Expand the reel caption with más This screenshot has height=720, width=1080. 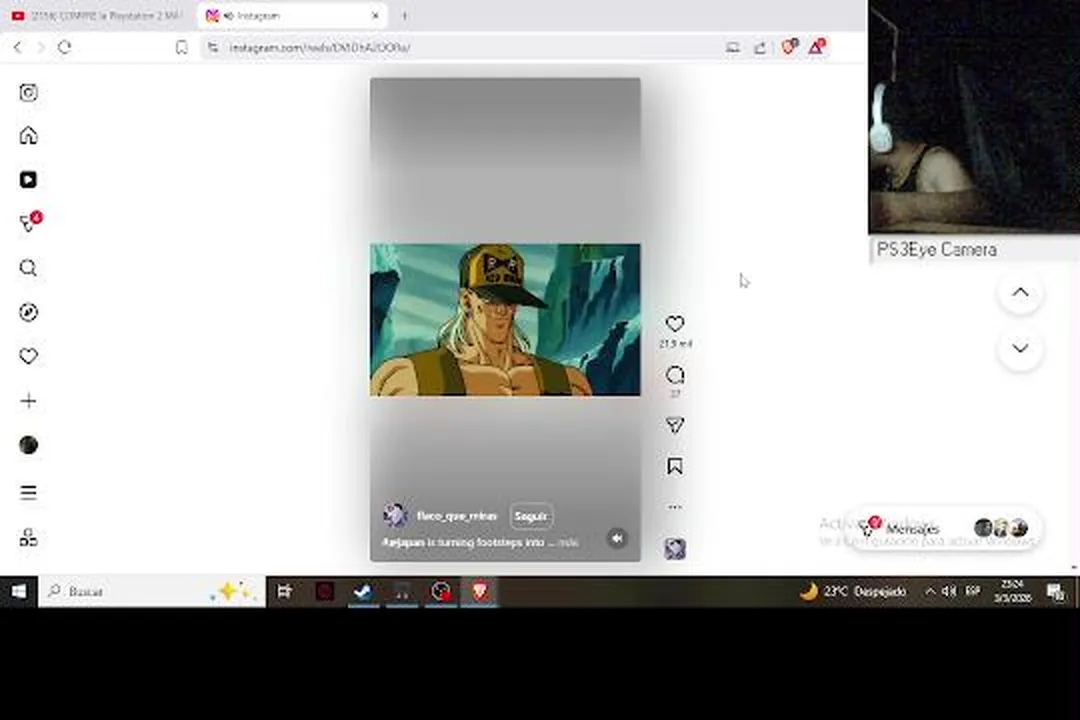pyautogui.click(x=568, y=543)
